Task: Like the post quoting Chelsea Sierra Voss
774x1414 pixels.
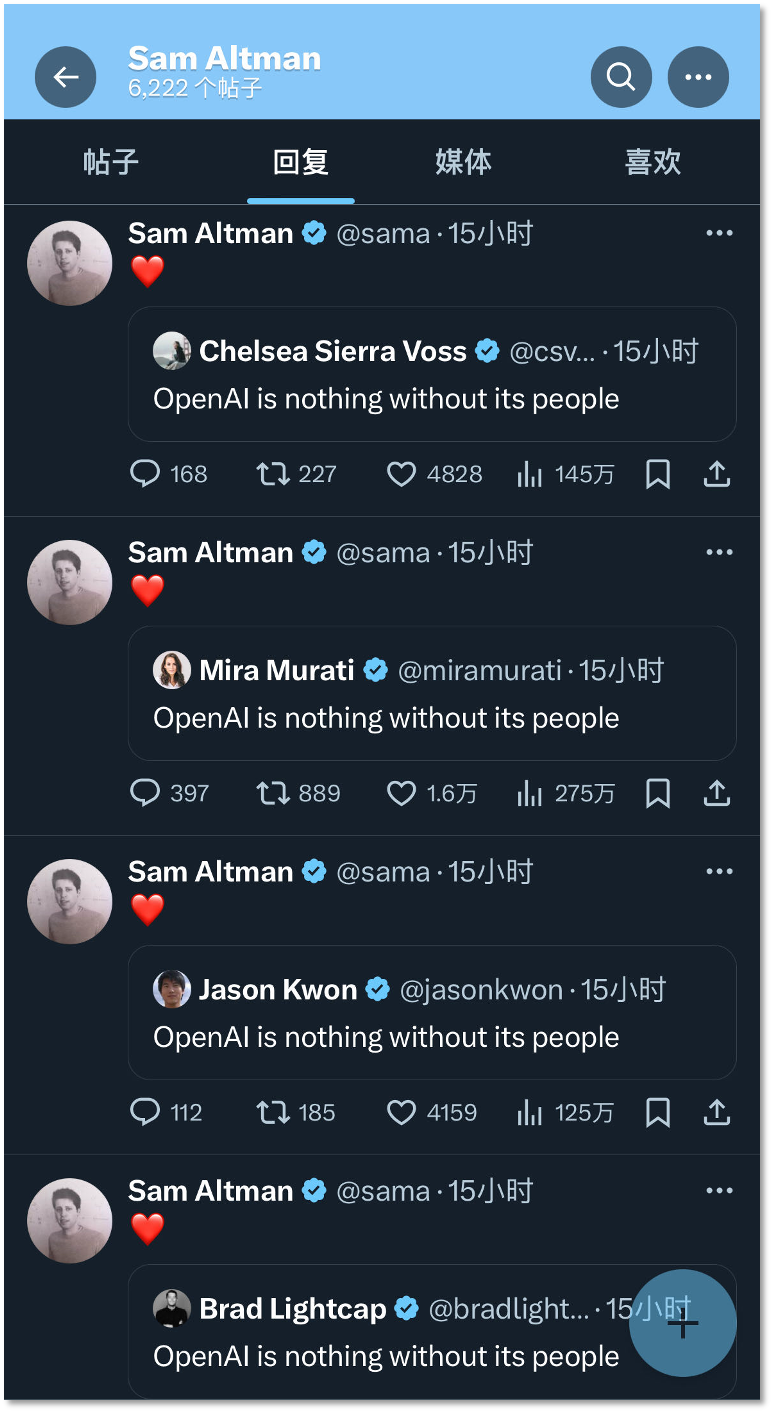Action: (401, 474)
